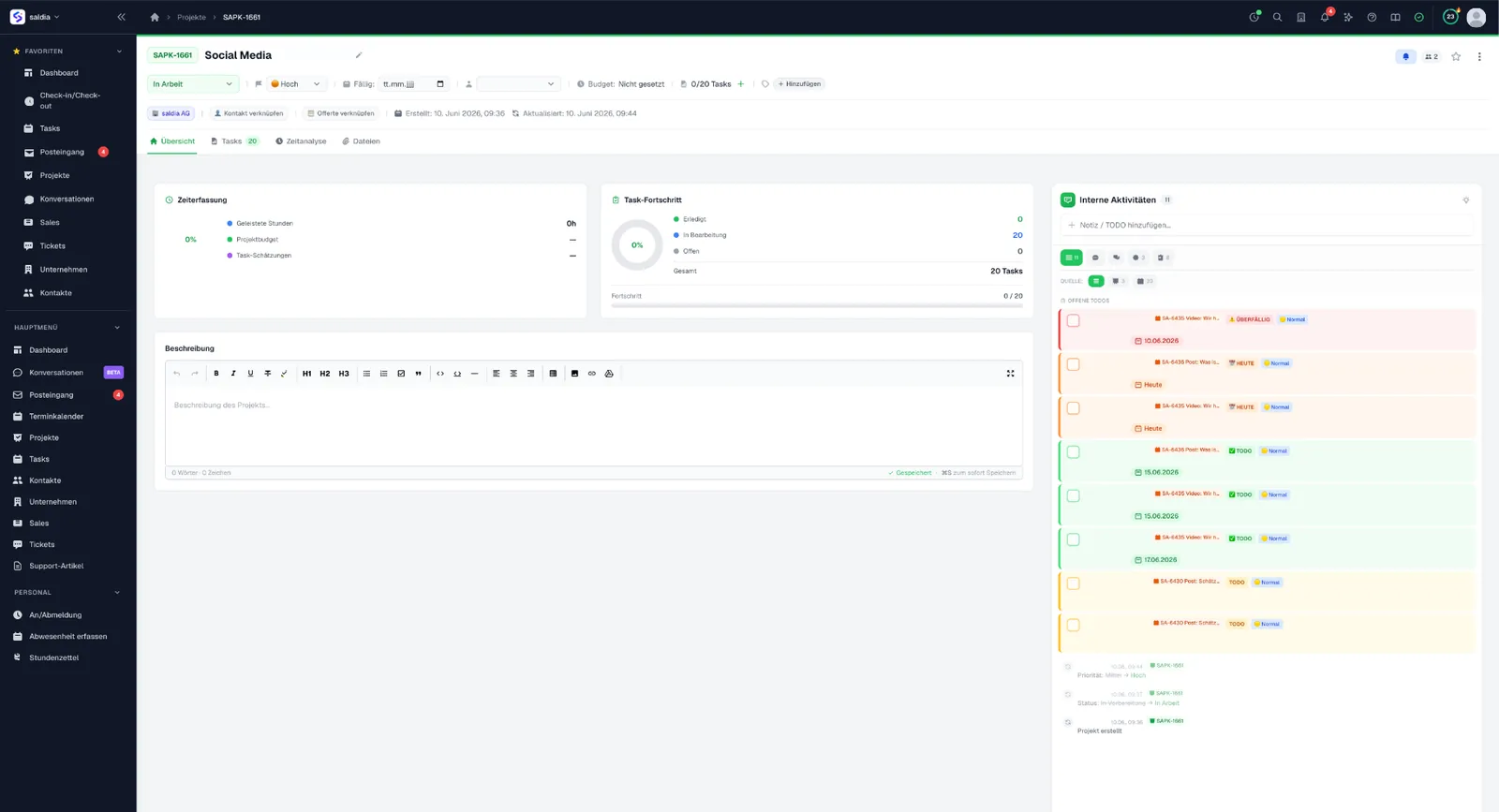
Task: Open Support-Artikel in main menu
Action: pos(56,566)
